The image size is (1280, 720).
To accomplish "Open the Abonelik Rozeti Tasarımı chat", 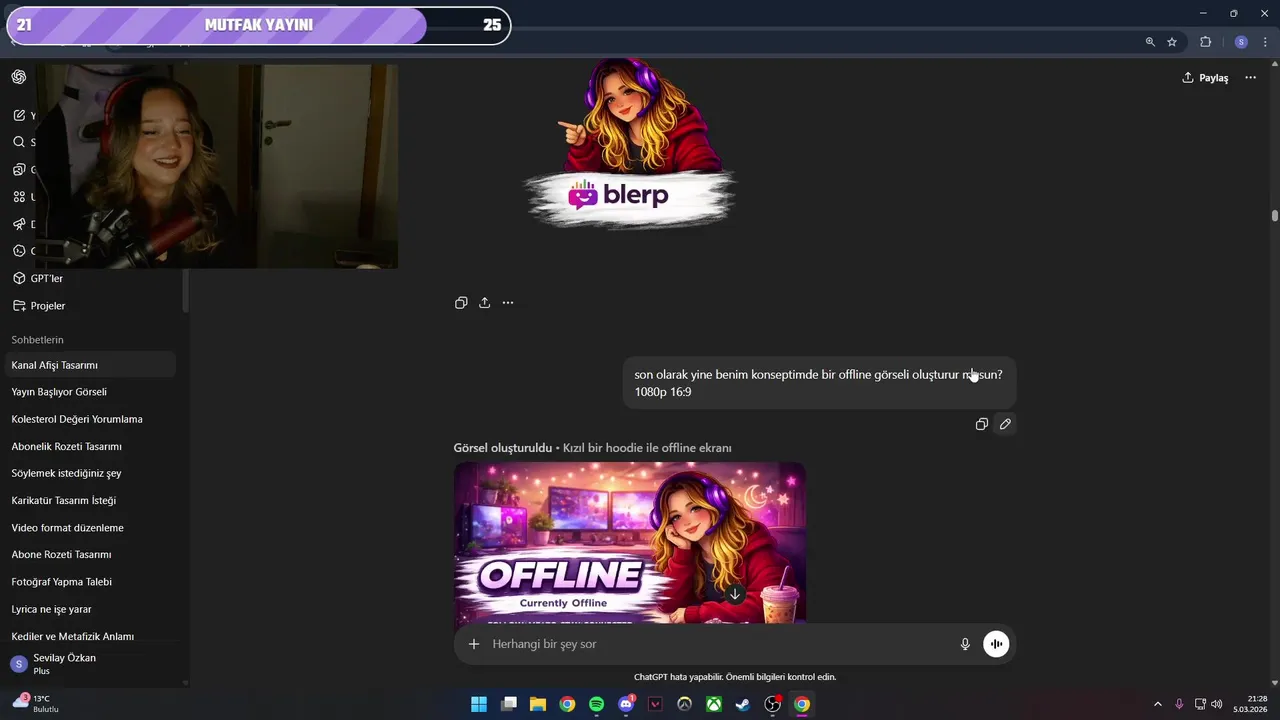I will 90,446.
